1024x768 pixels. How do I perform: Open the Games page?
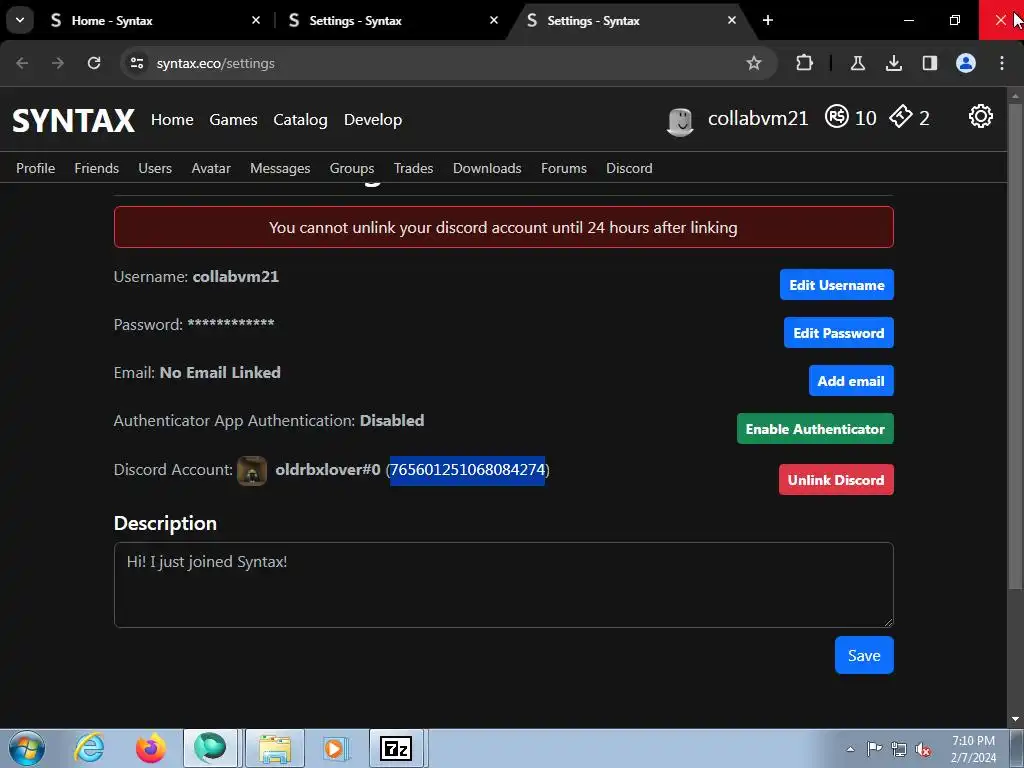tap(233, 120)
